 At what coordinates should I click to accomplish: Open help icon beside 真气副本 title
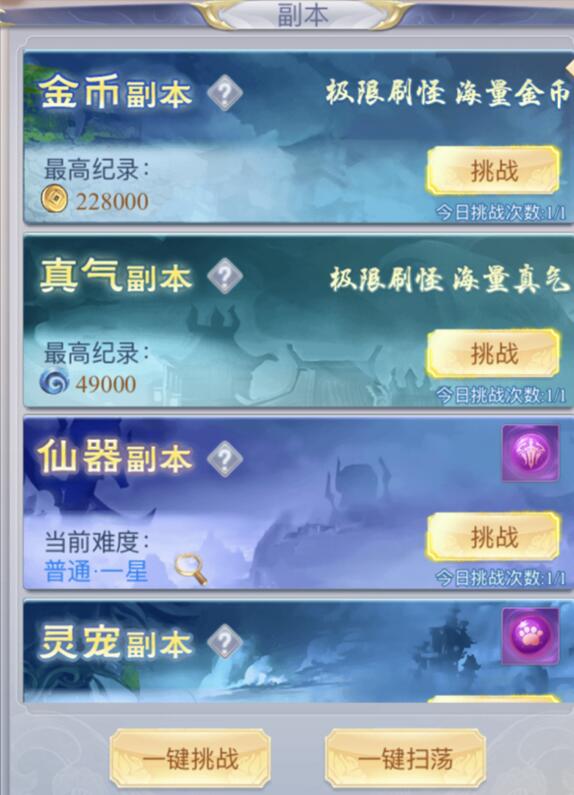(x=225, y=276)
